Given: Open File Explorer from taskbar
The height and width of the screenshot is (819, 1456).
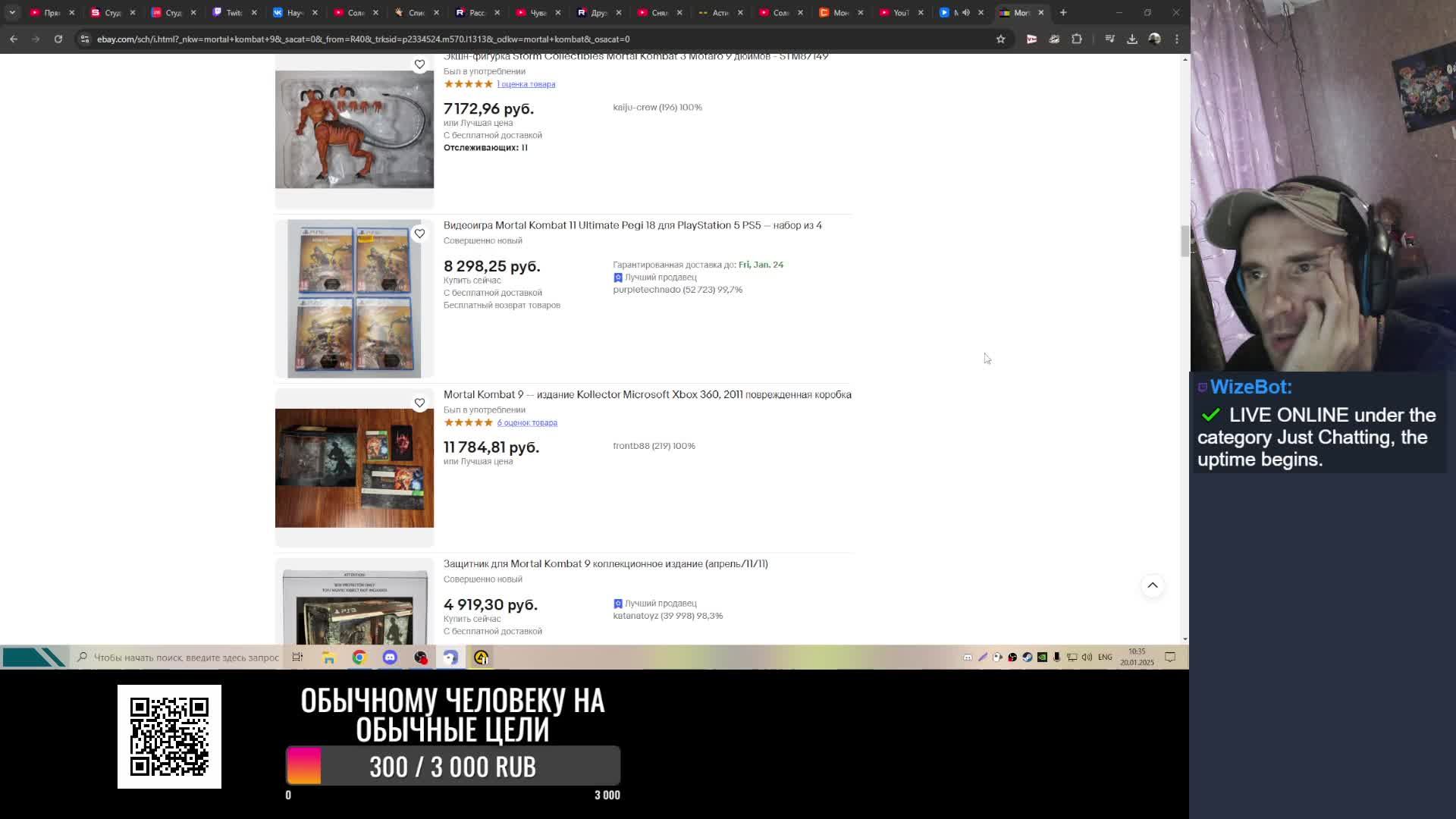Looking at the screenshot, I should 328,657.
